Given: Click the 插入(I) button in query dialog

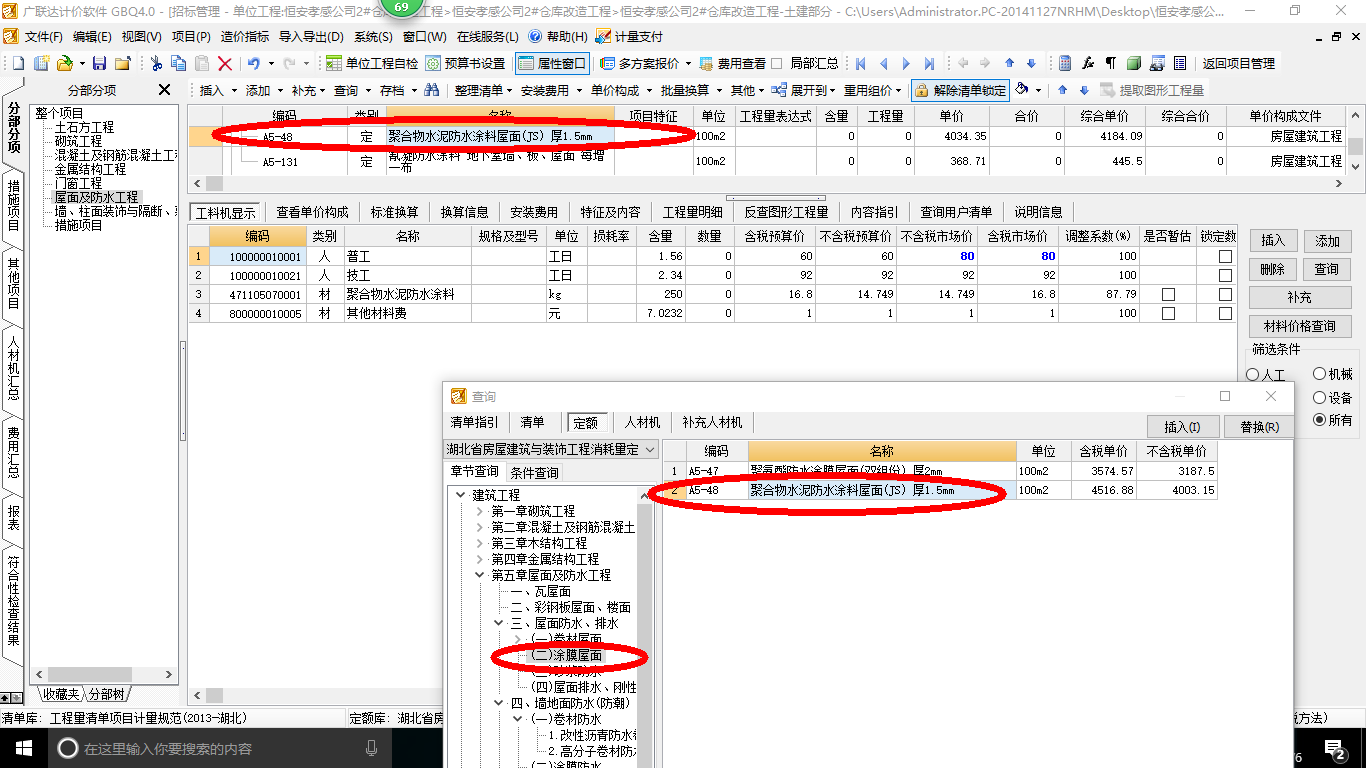Looking at the screenshot, I should (1182, 427).
